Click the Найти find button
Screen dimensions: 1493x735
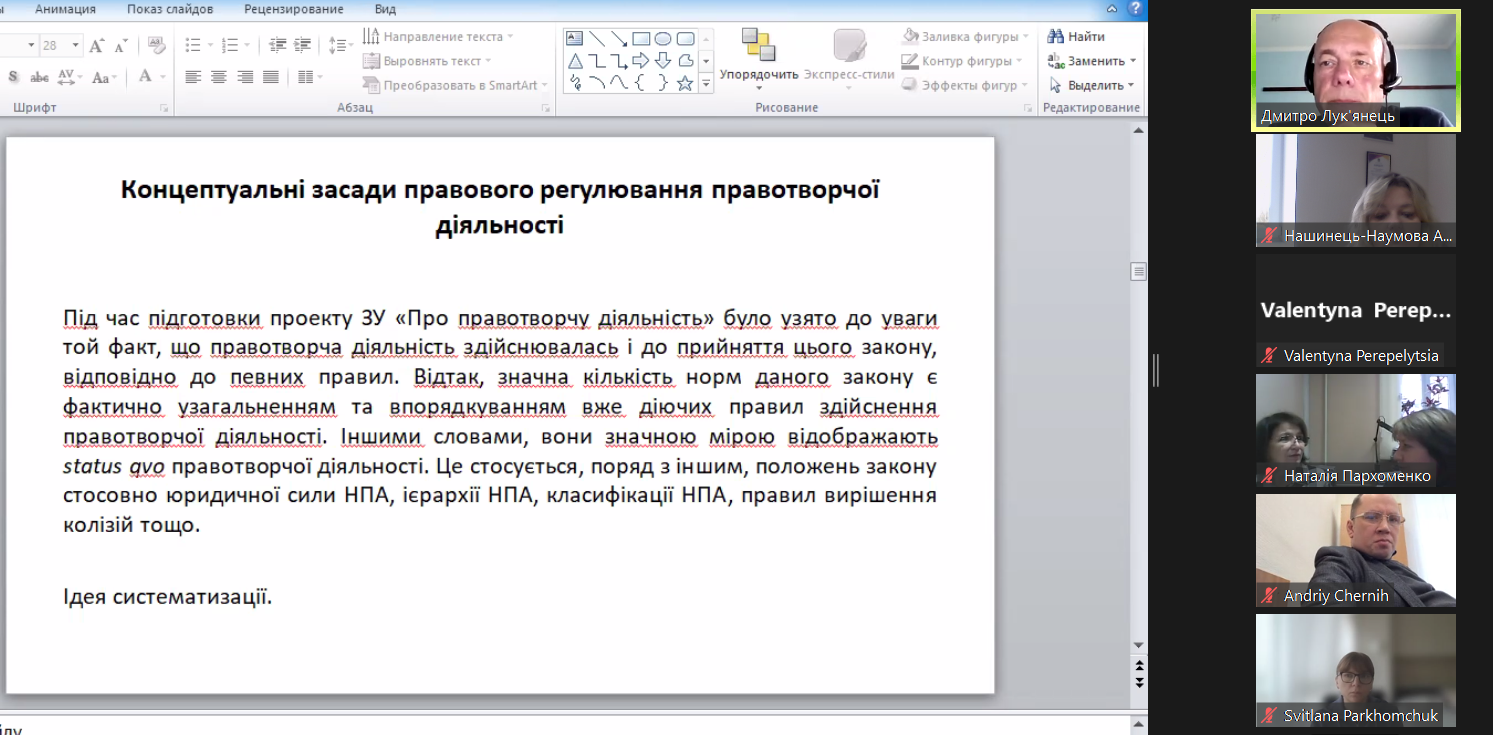pyautogui.click(x=1076, y=37)
